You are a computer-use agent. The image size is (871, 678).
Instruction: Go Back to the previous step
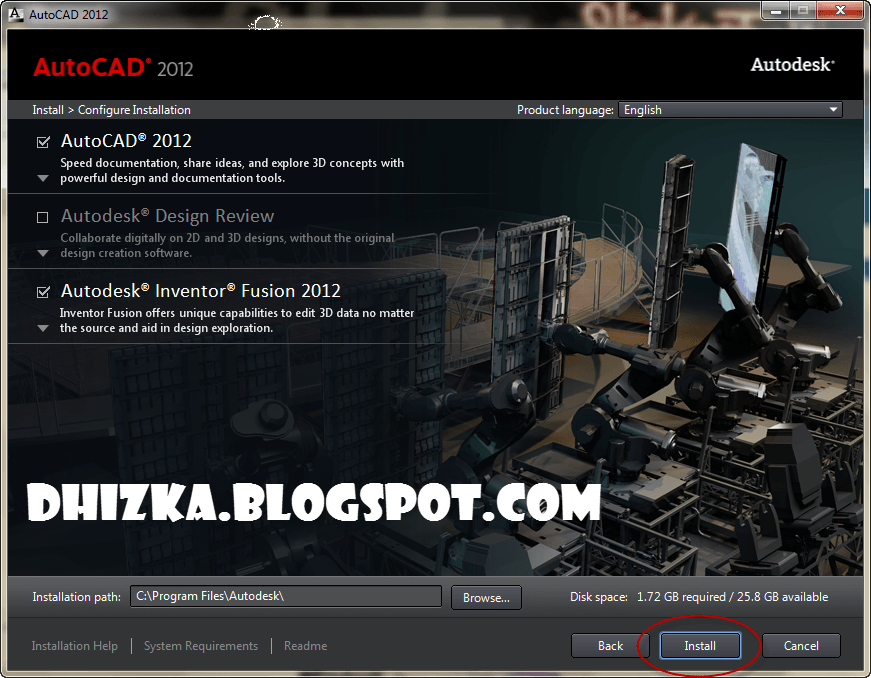[x=610, y=645]
